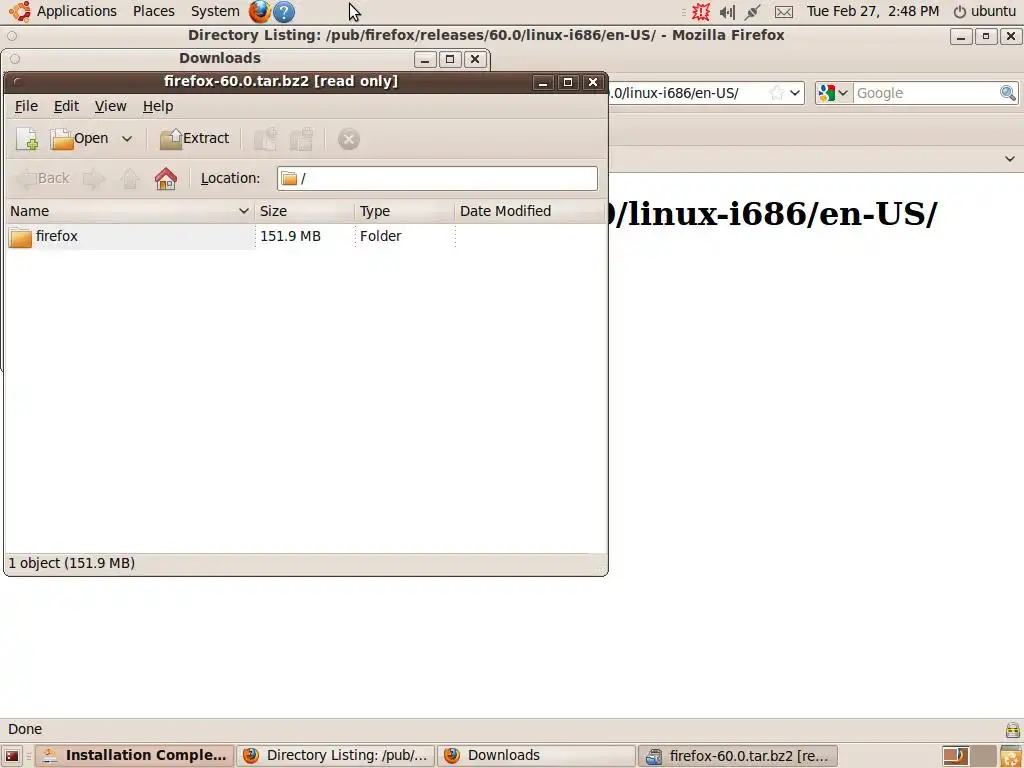Close the firefox-60.0.tar.bz2 archive window

coord(592,82)
